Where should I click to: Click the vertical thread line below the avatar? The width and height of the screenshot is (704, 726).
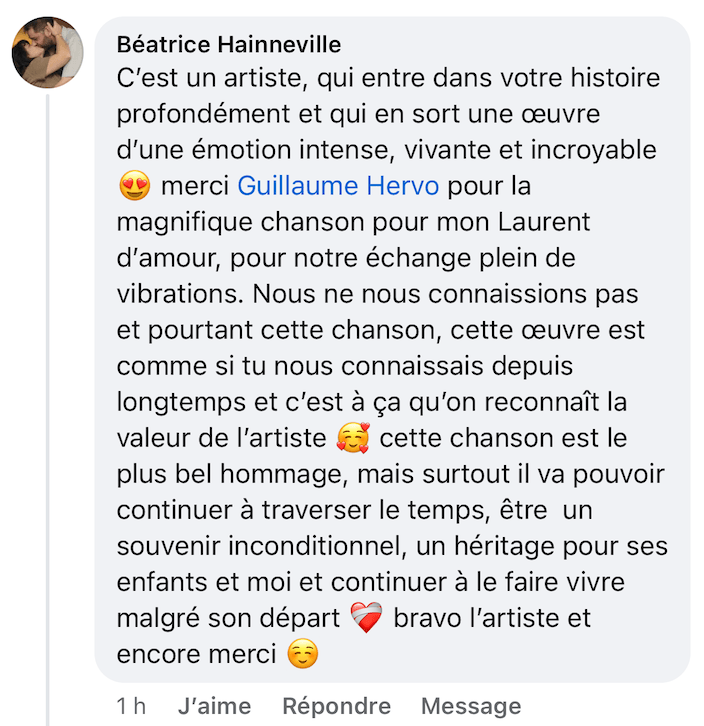47,400
